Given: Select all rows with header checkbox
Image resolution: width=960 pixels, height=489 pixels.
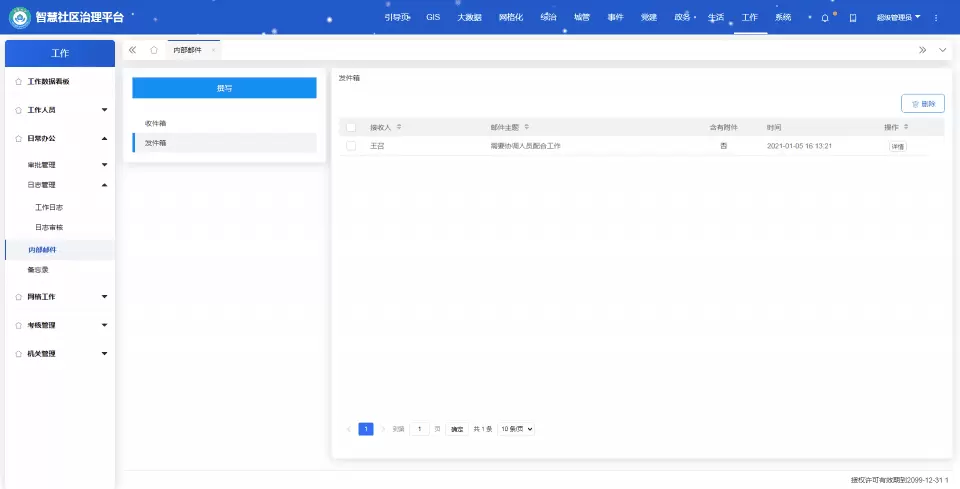Looking at the screenshot, I should pyautogui.click(x=351, y=128).
